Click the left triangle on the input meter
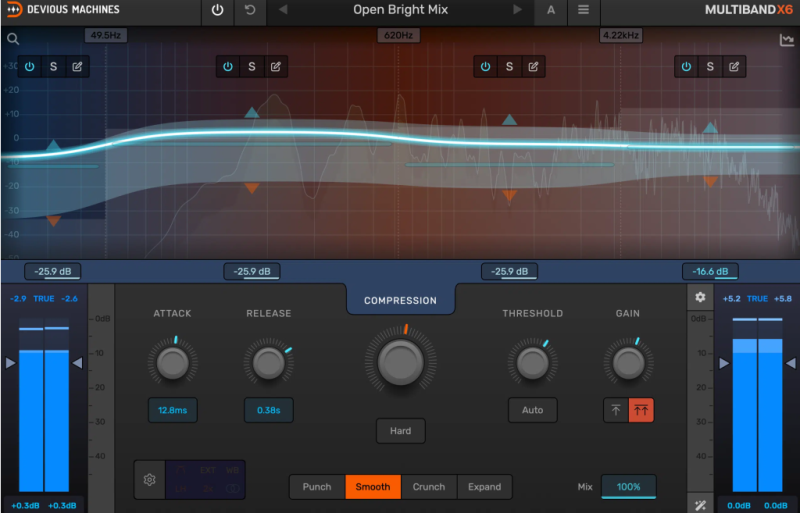Viewport: 800px width, 513px height. 10,363
